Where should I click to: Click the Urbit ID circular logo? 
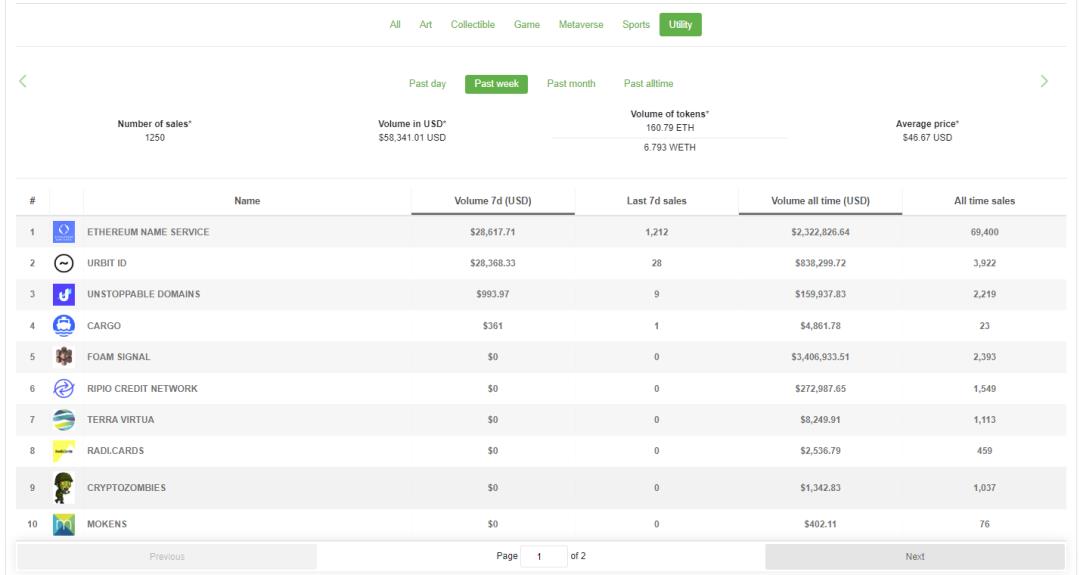(x=64, y=263)
